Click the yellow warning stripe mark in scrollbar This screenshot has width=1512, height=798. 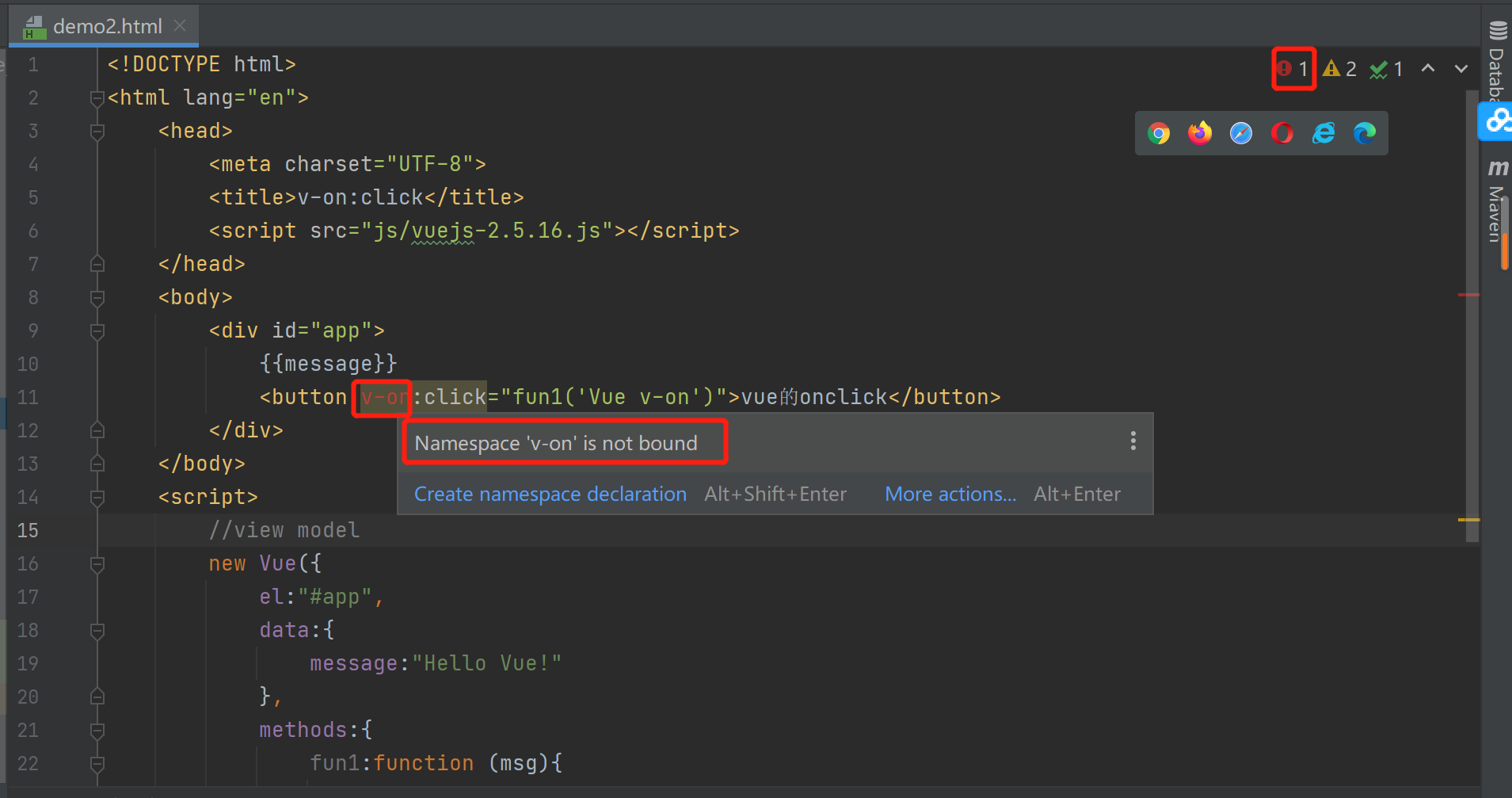pos(1469,520)
